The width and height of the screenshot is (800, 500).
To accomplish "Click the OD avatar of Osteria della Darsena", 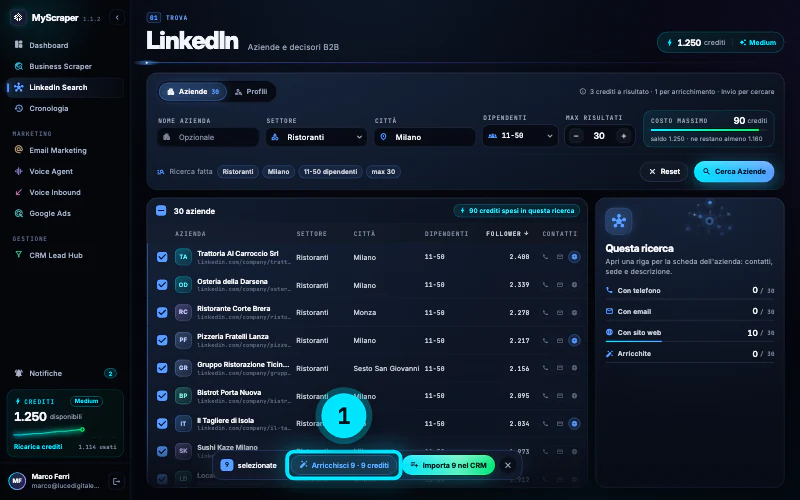I will click(x=183, y=285).
